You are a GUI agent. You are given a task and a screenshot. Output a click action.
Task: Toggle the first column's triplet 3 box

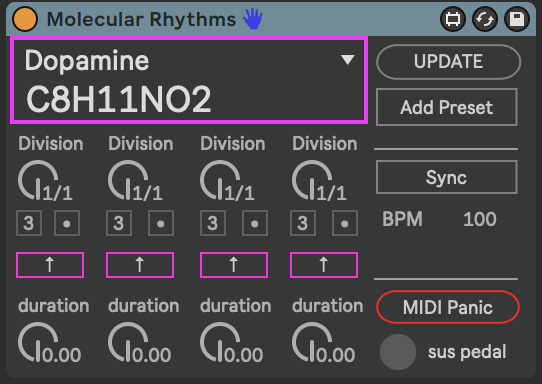[29, 223]
